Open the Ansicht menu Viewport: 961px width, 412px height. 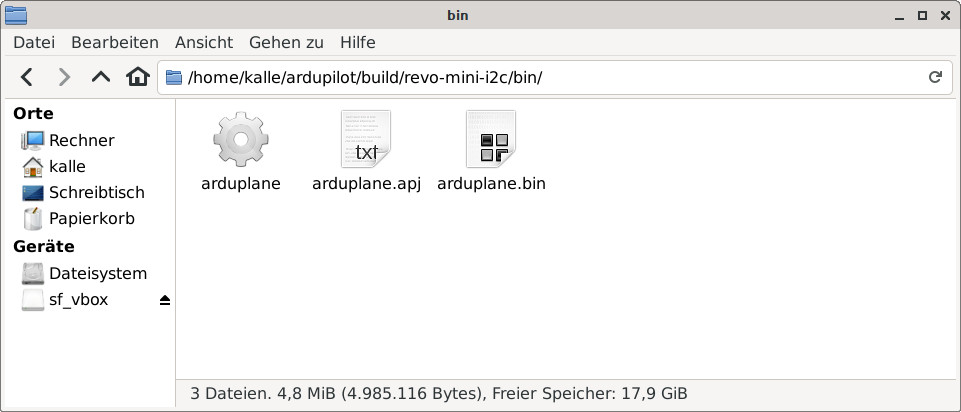(x=203, y=42)
